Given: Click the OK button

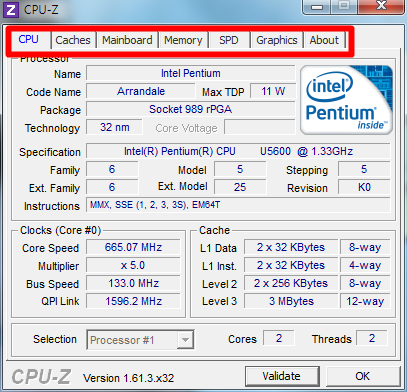Looking at the screenshot, I should 362,376.
